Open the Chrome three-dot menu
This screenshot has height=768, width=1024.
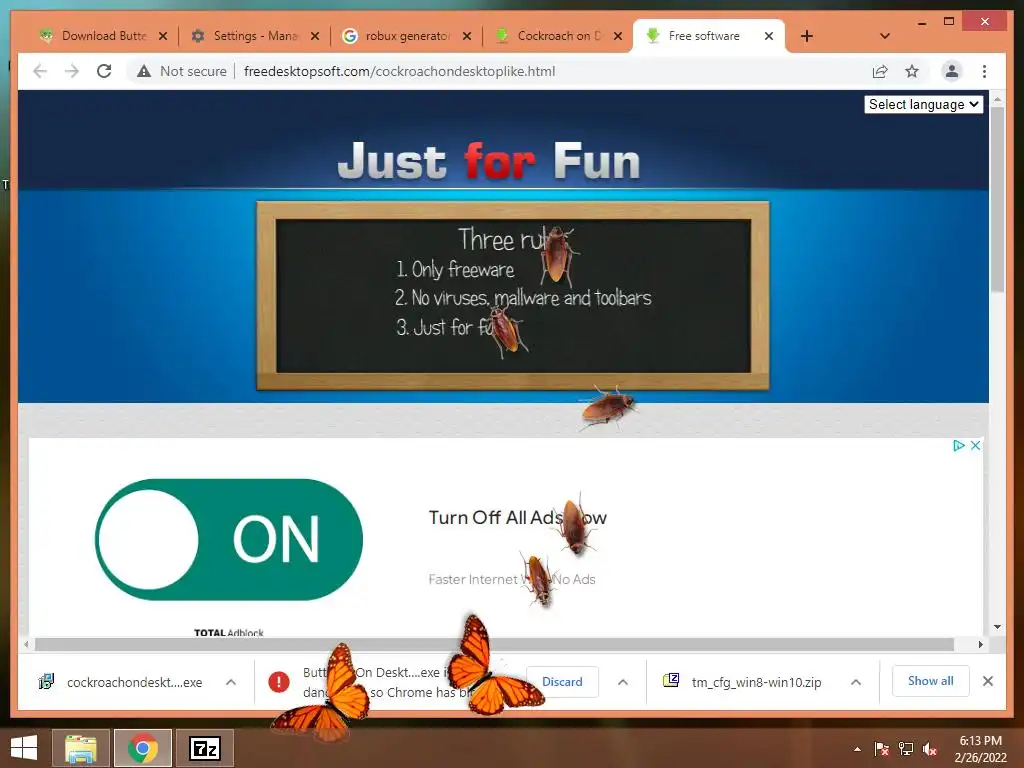coord(984,71)
